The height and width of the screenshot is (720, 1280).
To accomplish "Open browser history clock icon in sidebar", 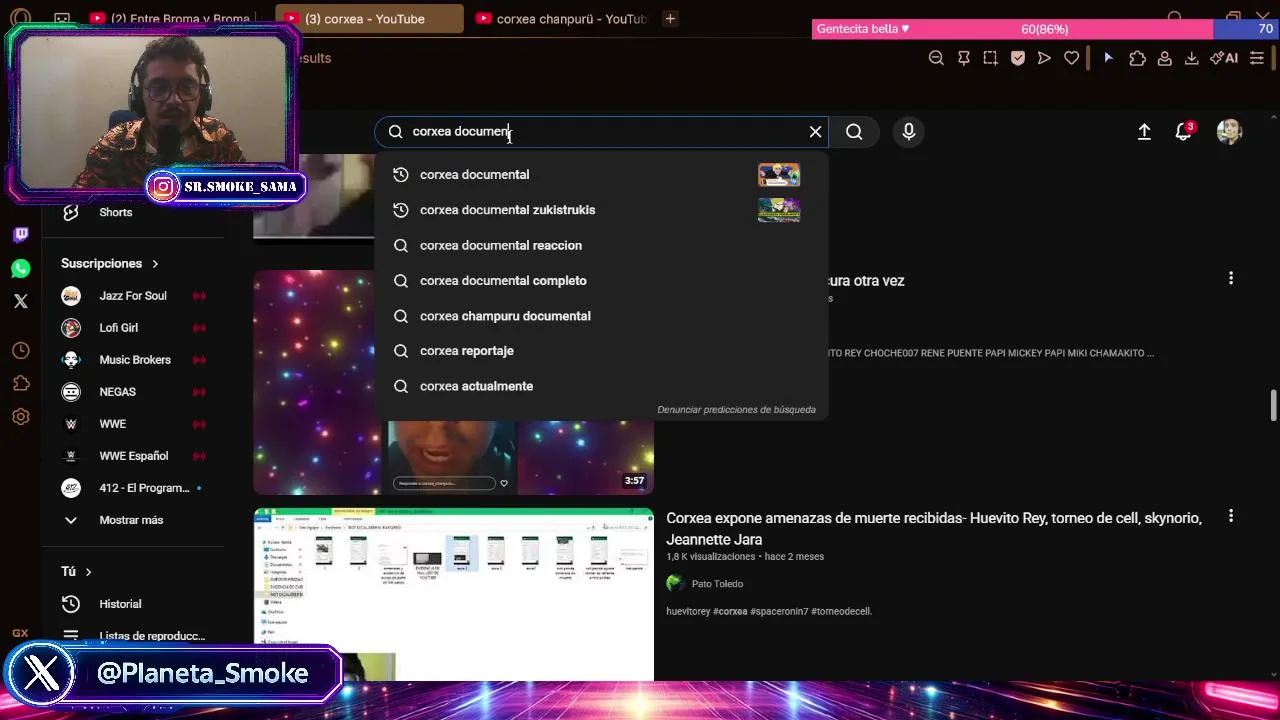I will click(x=21, y=351).
